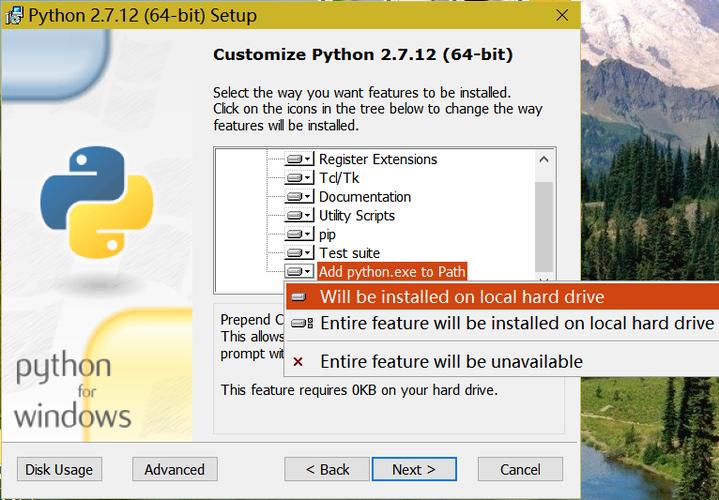Select the pip feature label

(x=327, y=234)
